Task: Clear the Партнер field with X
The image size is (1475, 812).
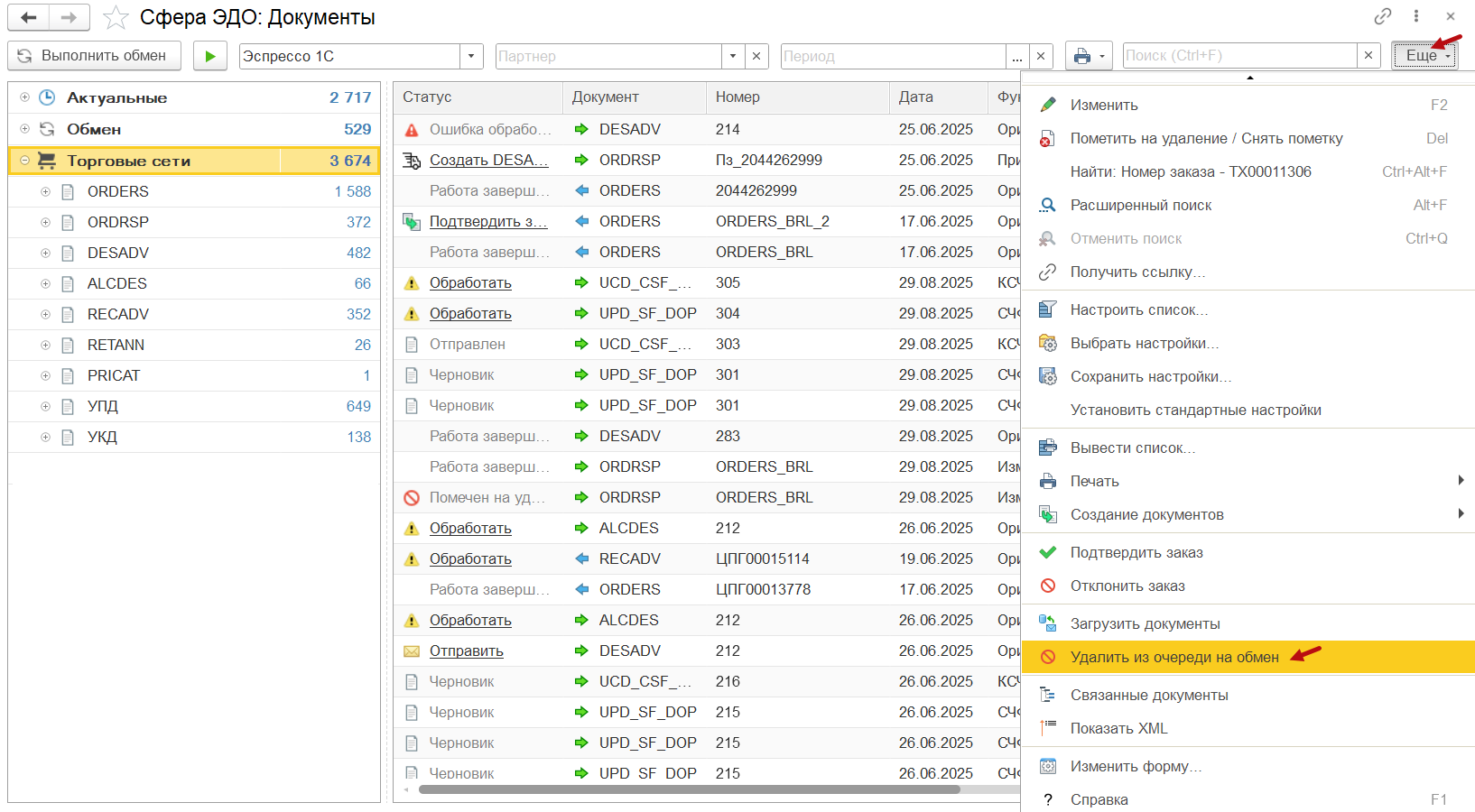Action: (756, 56)
